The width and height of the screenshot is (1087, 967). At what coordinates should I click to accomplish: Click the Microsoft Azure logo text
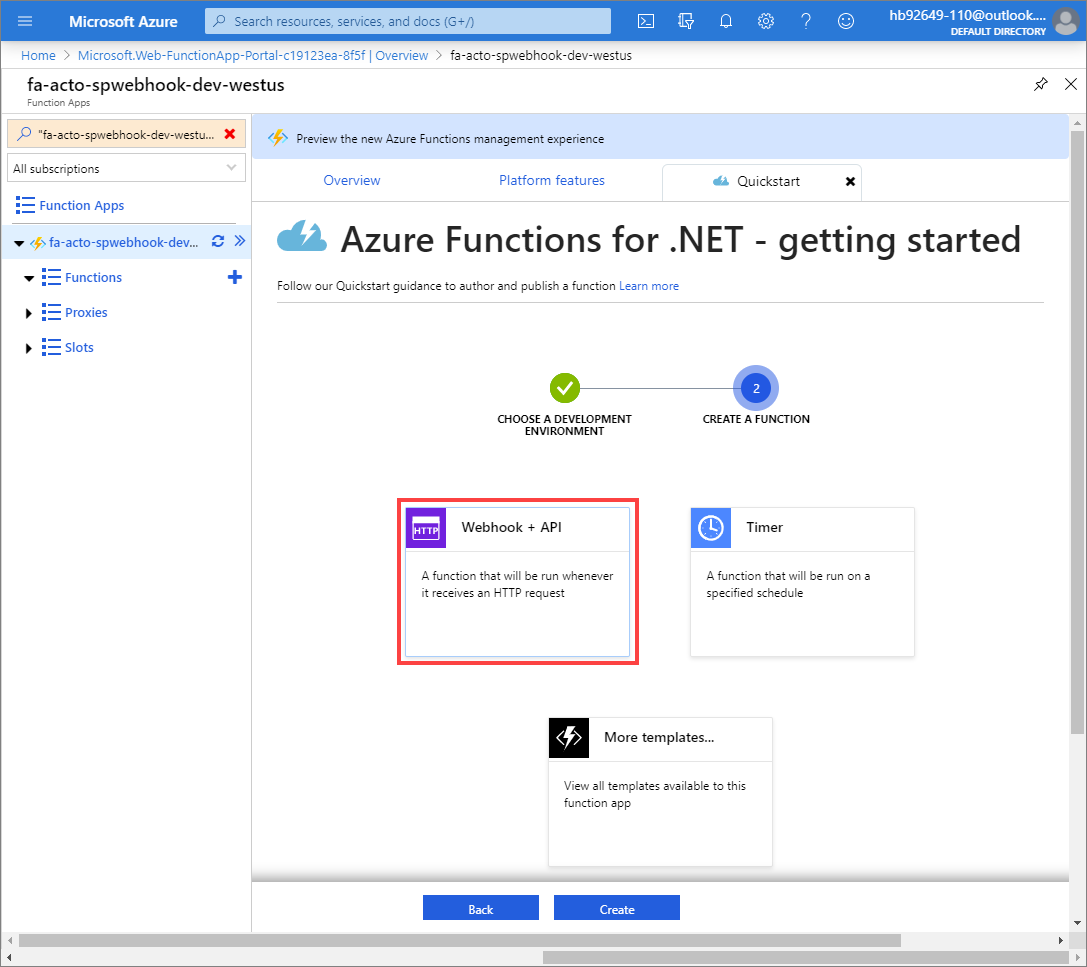pos(123,21)
